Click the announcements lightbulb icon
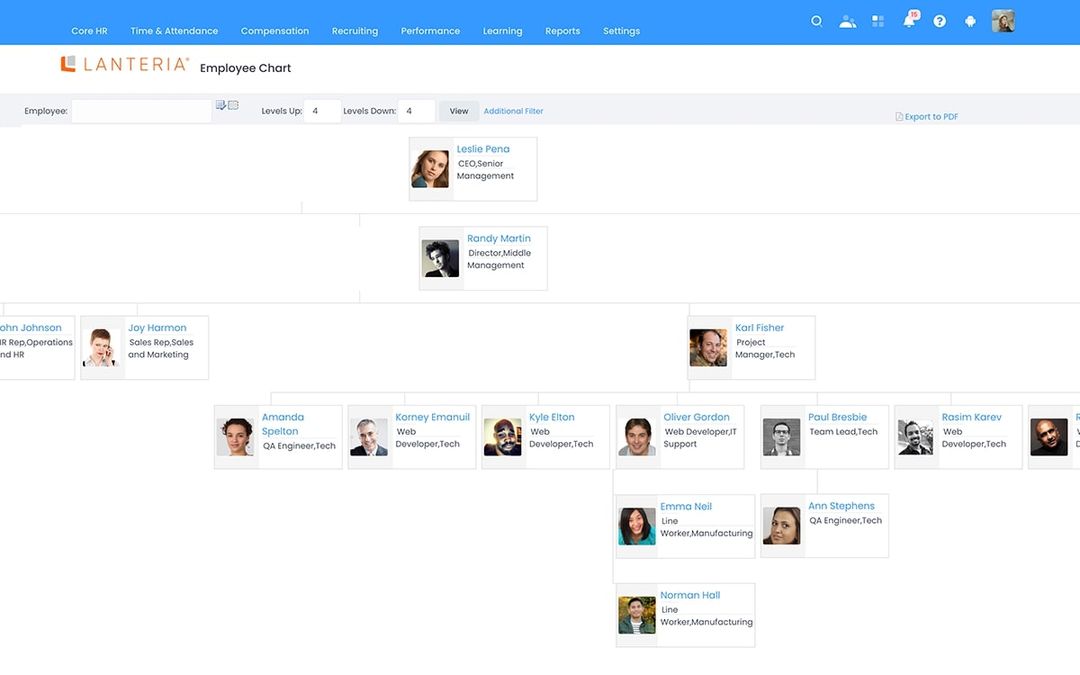This screenshot has width=1080, height=675. pyautogui.click(x=970, y=20)
